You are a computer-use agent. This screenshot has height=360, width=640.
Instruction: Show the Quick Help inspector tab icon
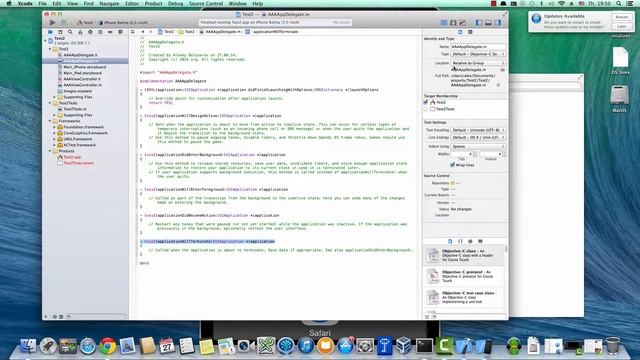tap(470, 32)
